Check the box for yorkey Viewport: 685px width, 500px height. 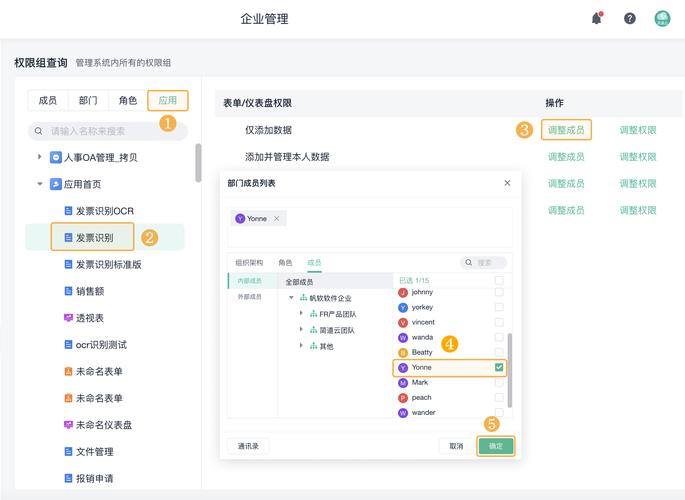point(499,307)
